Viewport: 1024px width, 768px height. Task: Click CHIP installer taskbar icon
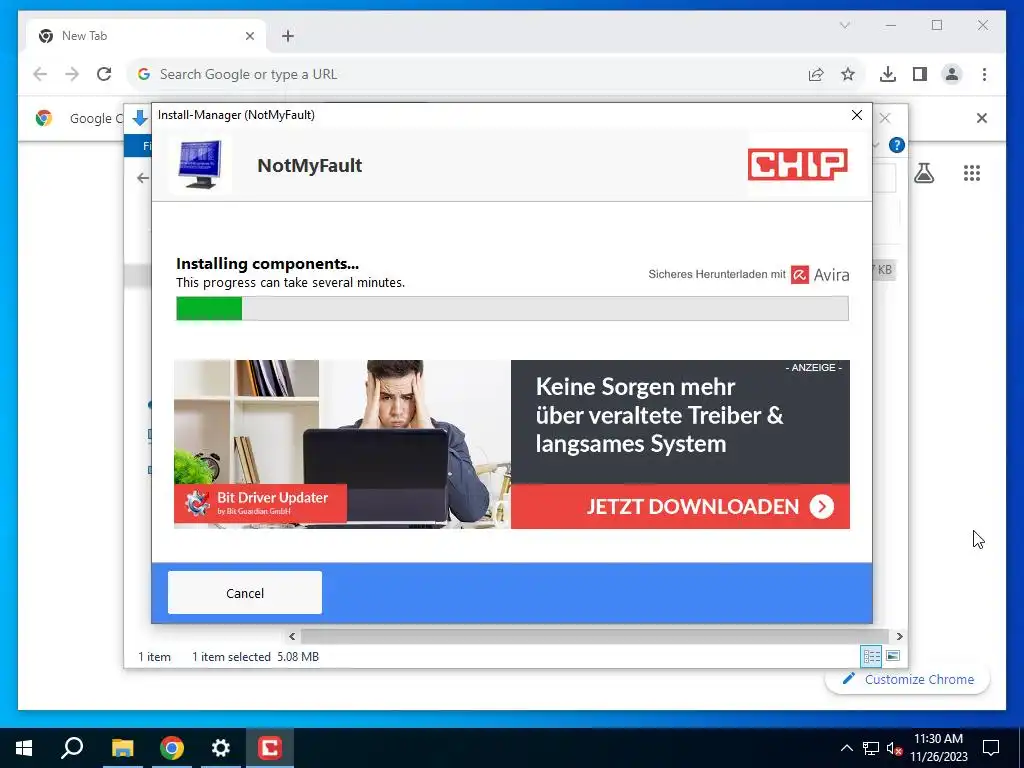coord(270,748)
